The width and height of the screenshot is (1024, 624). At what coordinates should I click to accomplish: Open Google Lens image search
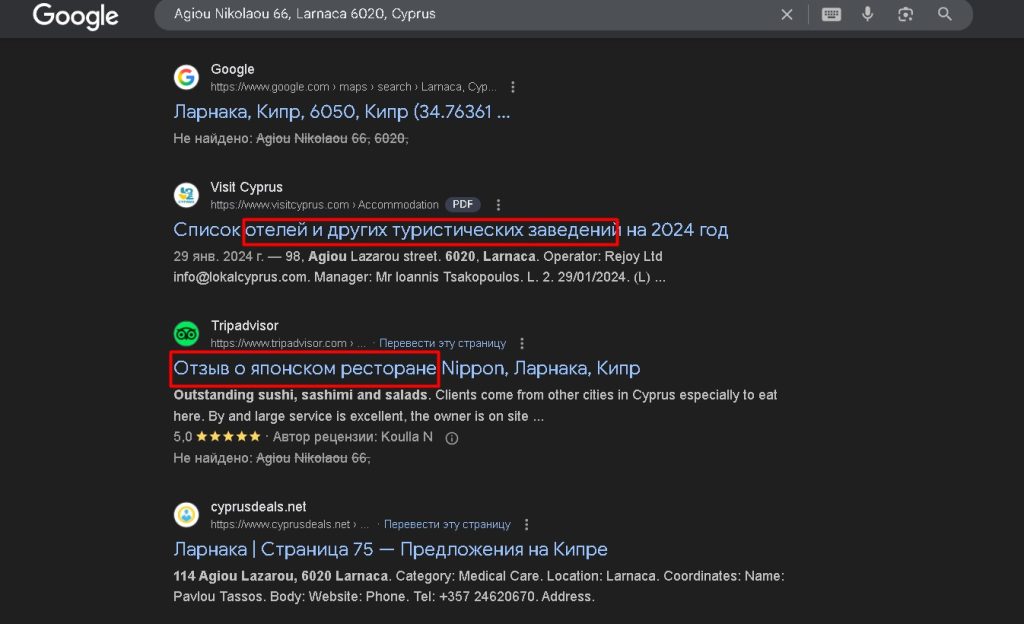tap(905, 14)
